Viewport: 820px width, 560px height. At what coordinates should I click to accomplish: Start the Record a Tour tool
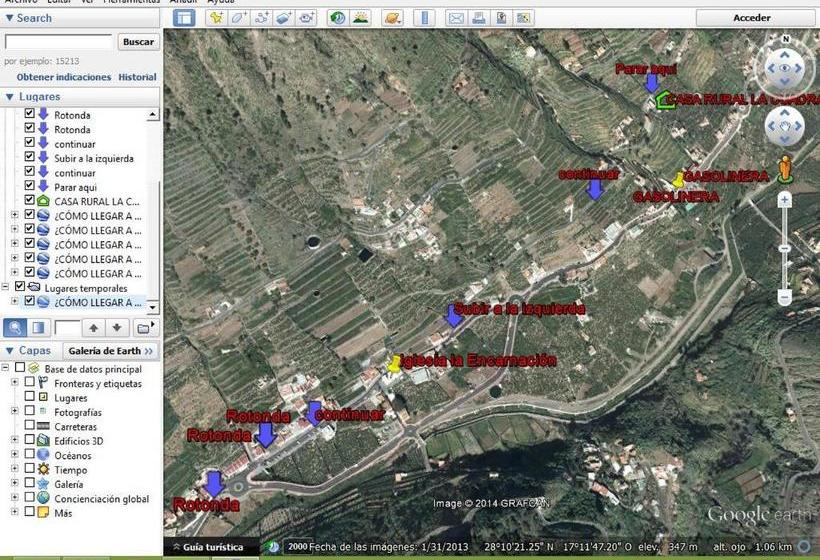click(x=306, y=18)
